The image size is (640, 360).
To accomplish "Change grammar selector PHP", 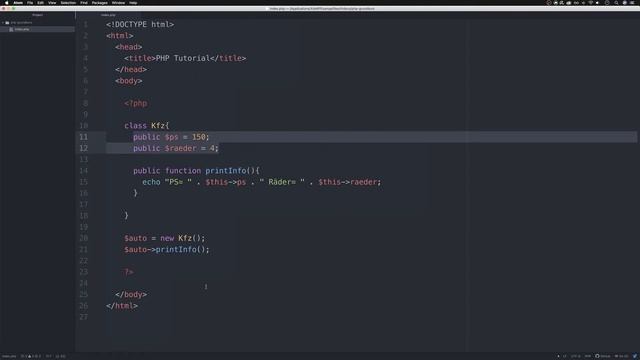I will tap(588, 356).
